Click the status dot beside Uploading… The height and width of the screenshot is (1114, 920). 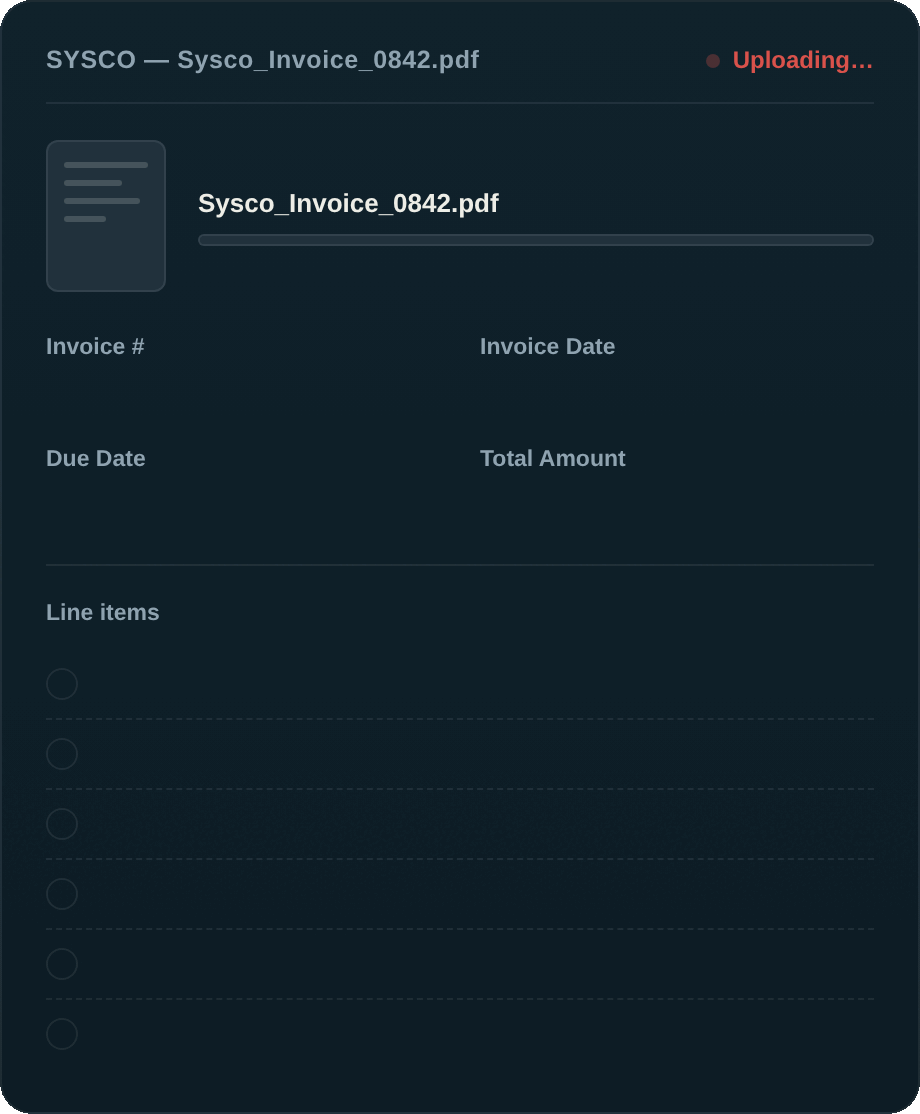[x=713, y=61]
